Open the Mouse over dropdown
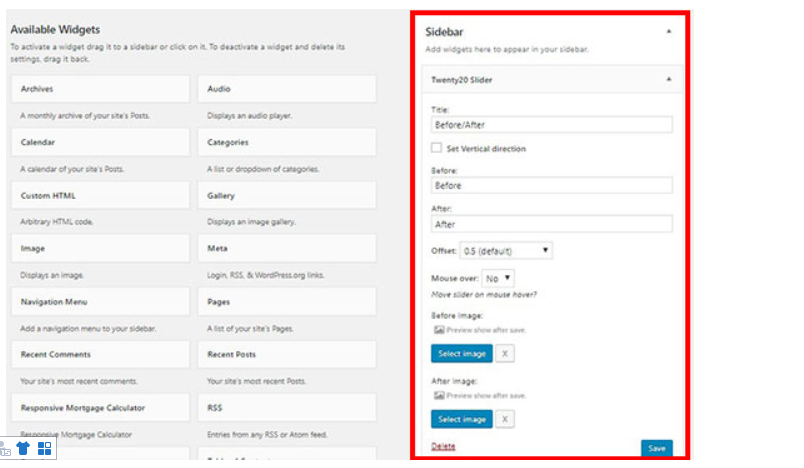804x468 pixels. 498,277
